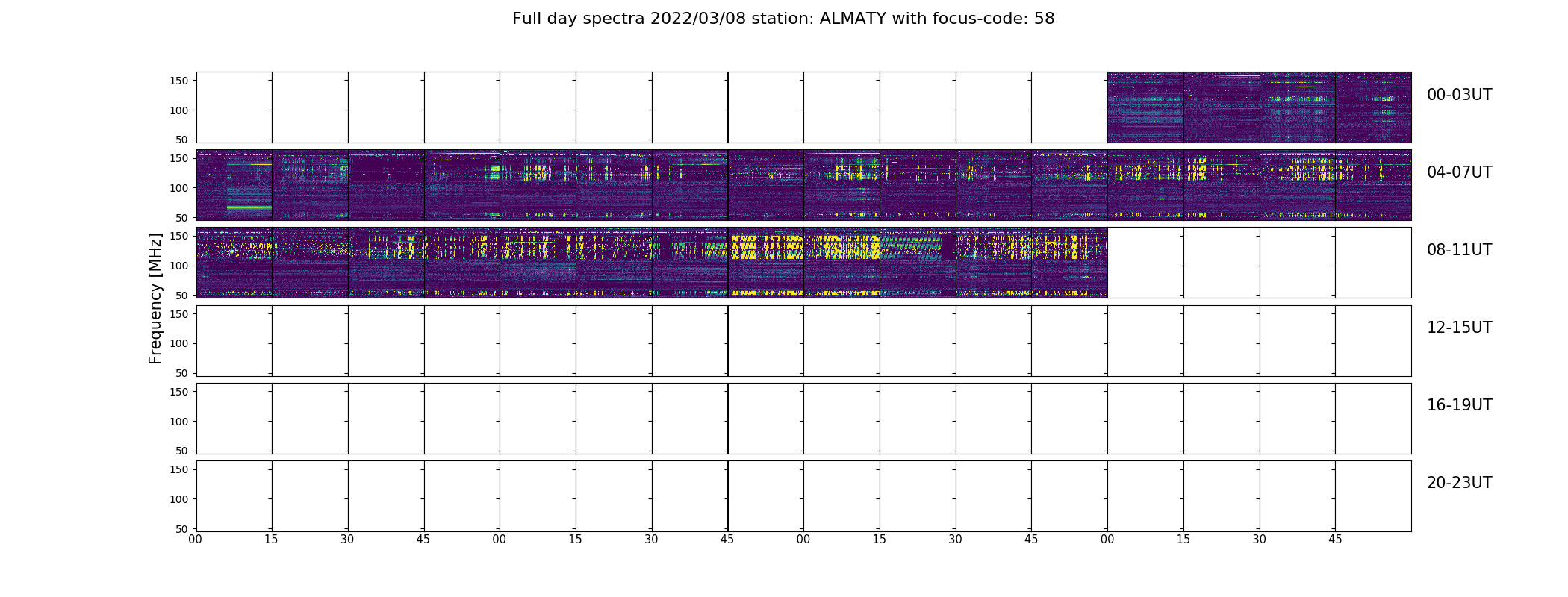Click the leftmost '00' x-axis tick label
1568x597 pixels.
pyautogui.click(x=196, y=540)
